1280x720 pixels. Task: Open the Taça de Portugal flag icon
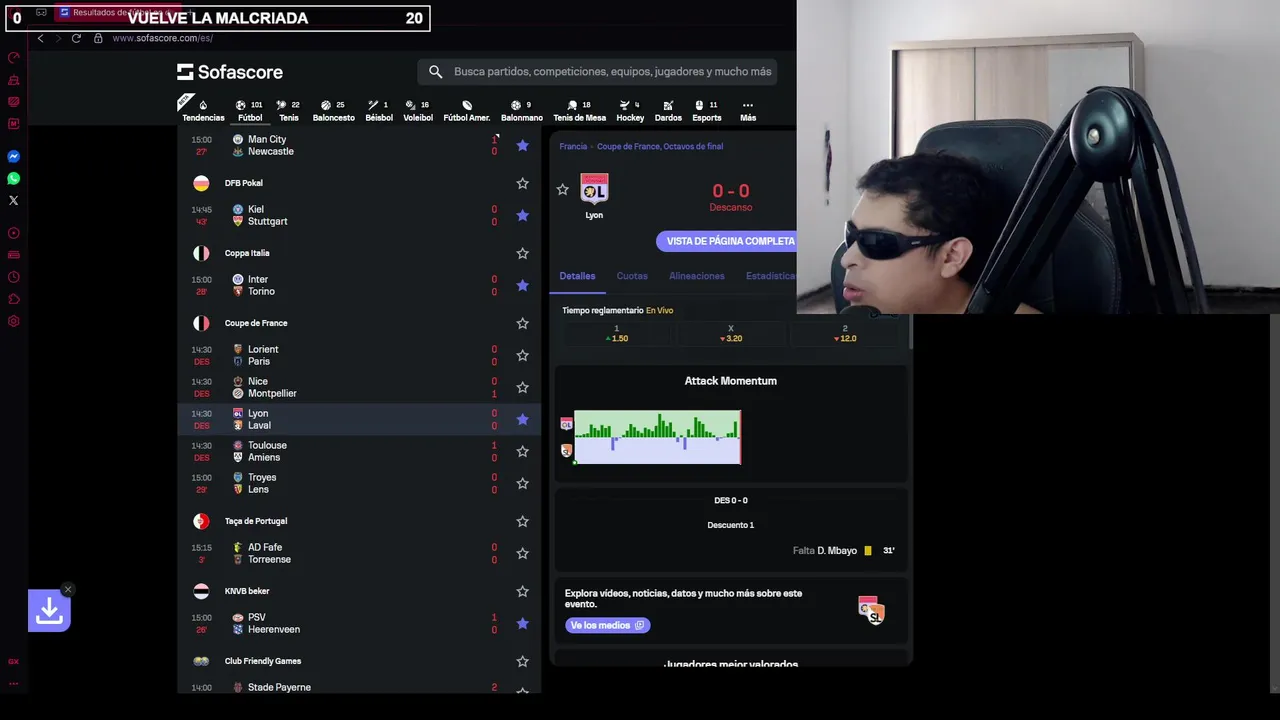[x=201, y=521]
